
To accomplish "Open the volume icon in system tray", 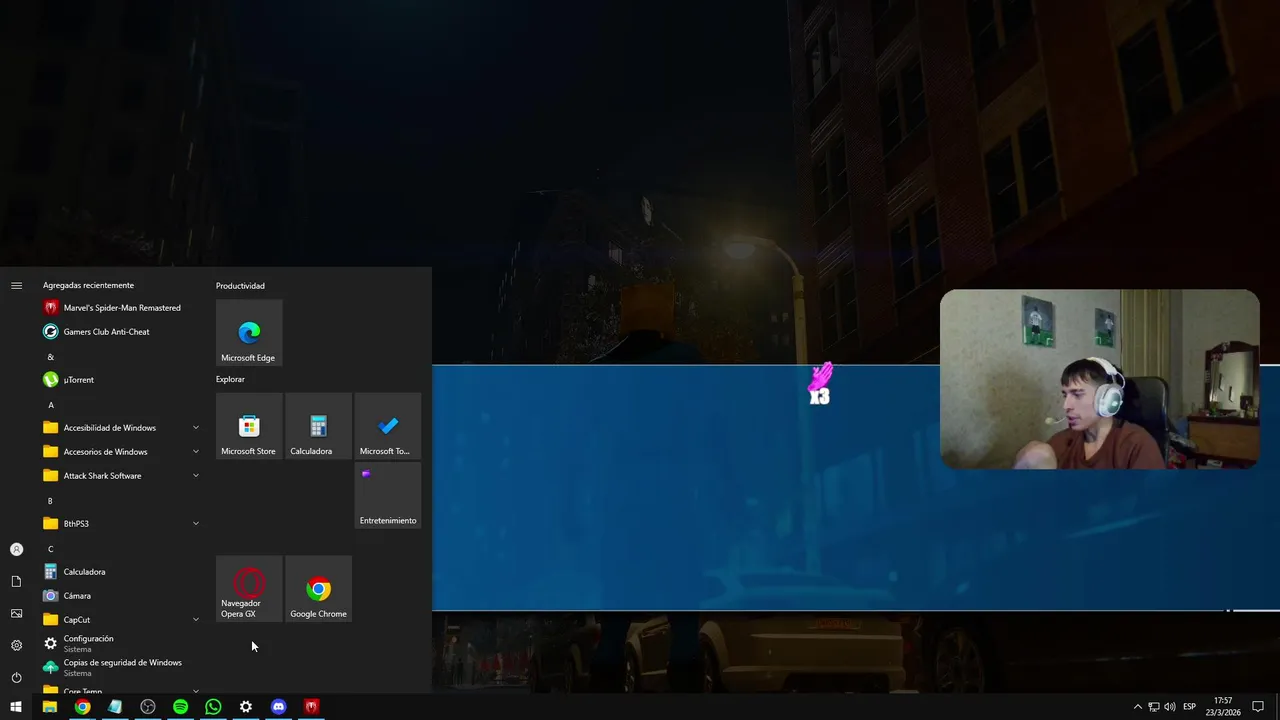I will [x=1170, y=707].
